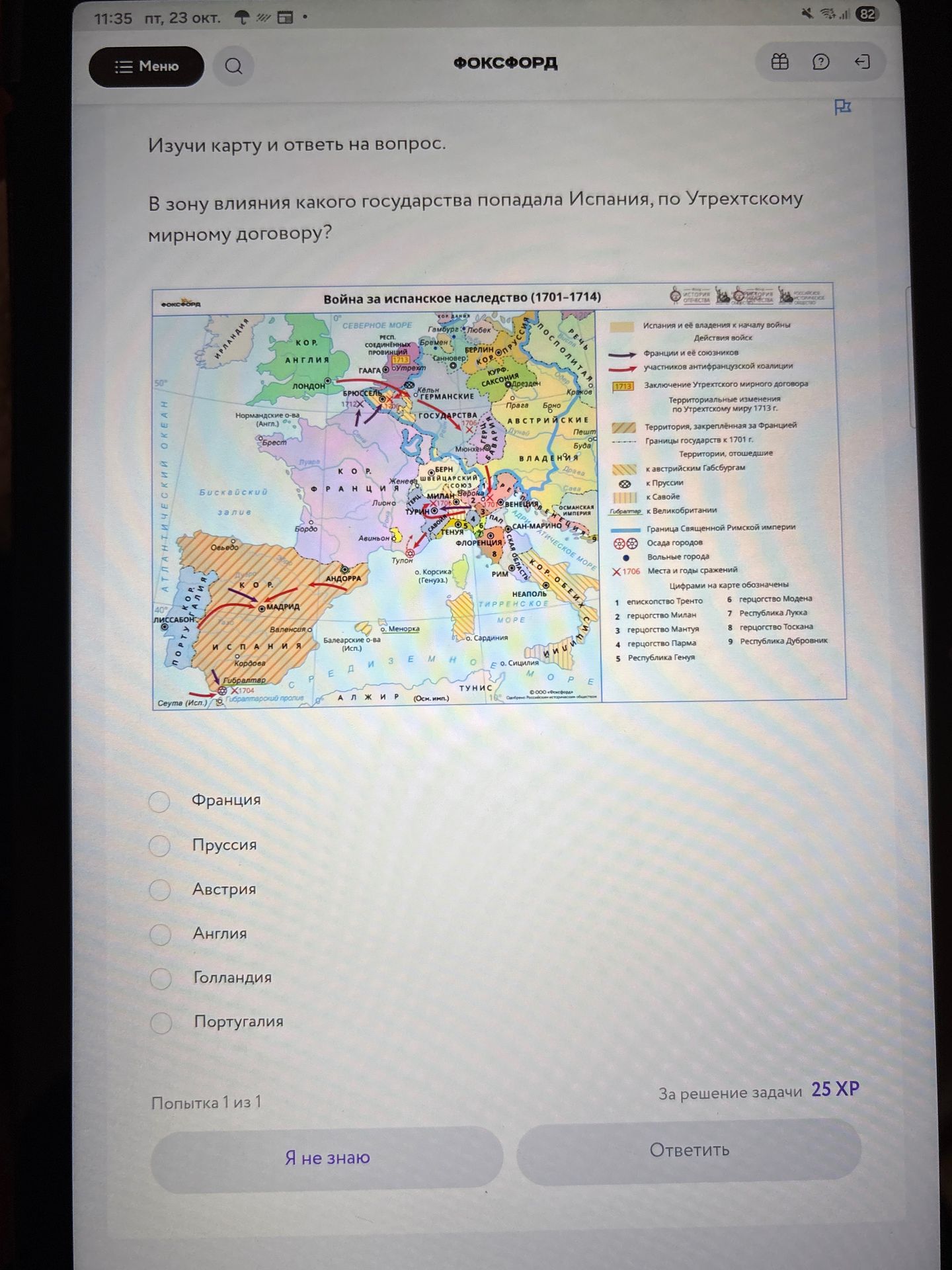This screenshot has height=1270, width=952.
Task: Tap the muted sound icon in status bar
Action: pyautogui.click(x=807, y=14)
